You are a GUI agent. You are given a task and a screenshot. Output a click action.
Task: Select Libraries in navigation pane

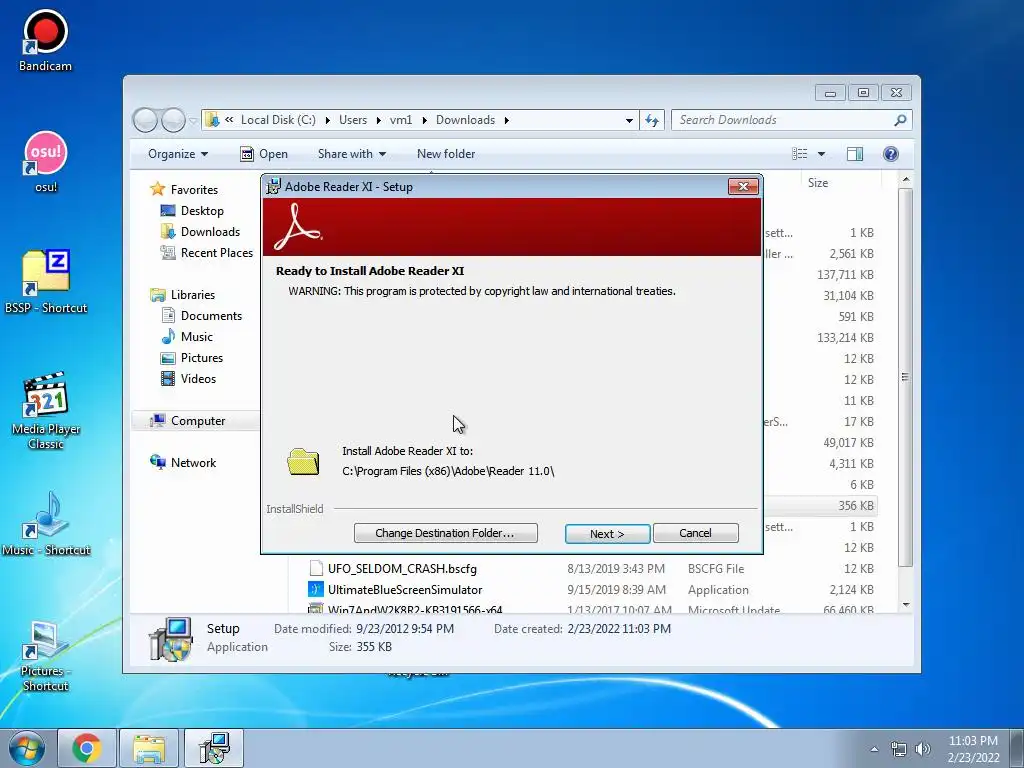click(x=183, y=295)
